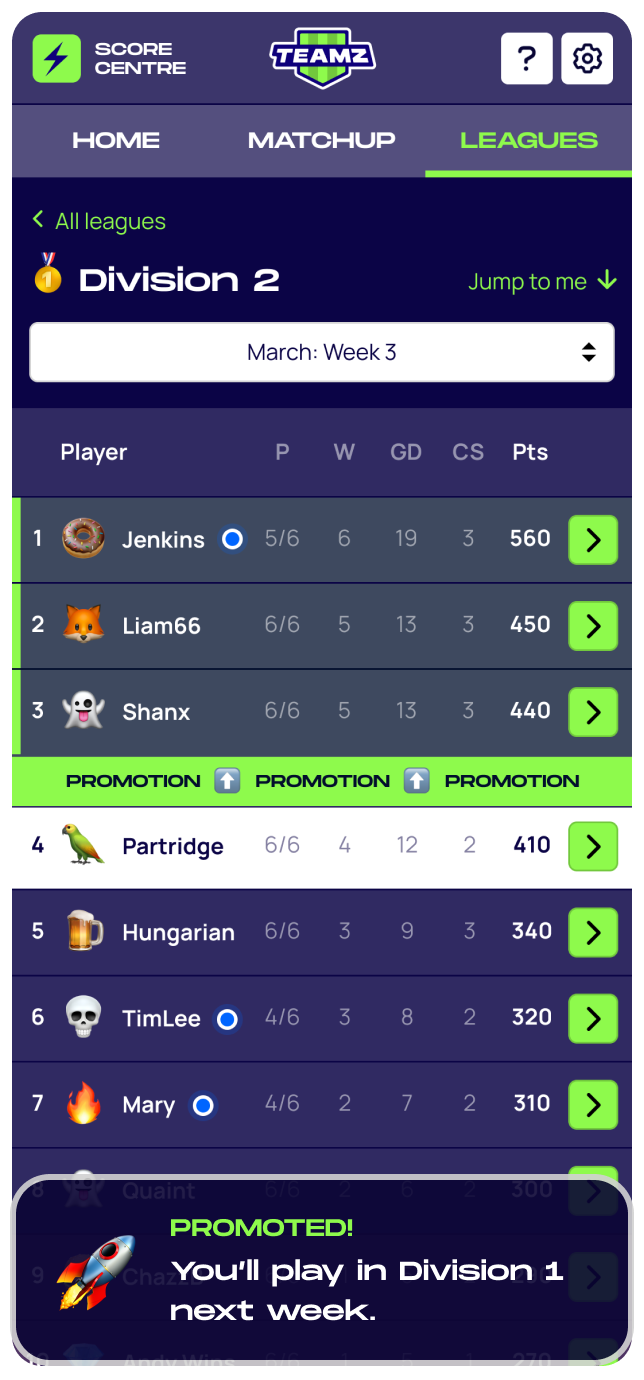
Task: Click blue status dot beside Mary
Action: pyautogui.click(x=203, y=1105)
